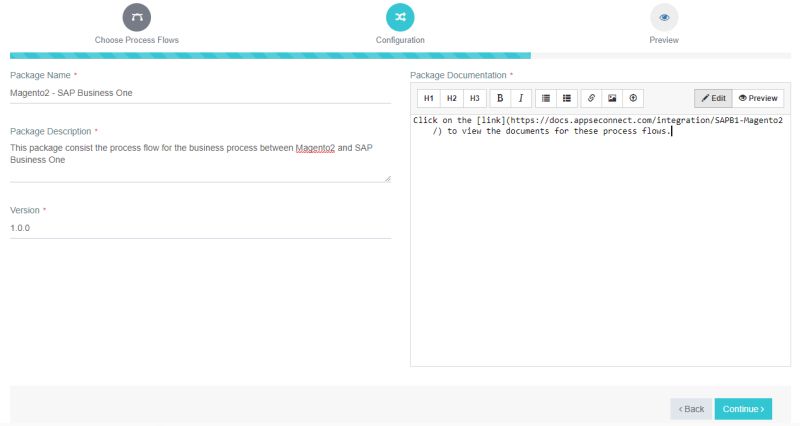Click the Choose Process Flows step icon
800x426 pixels.
(x=137, y=17)
